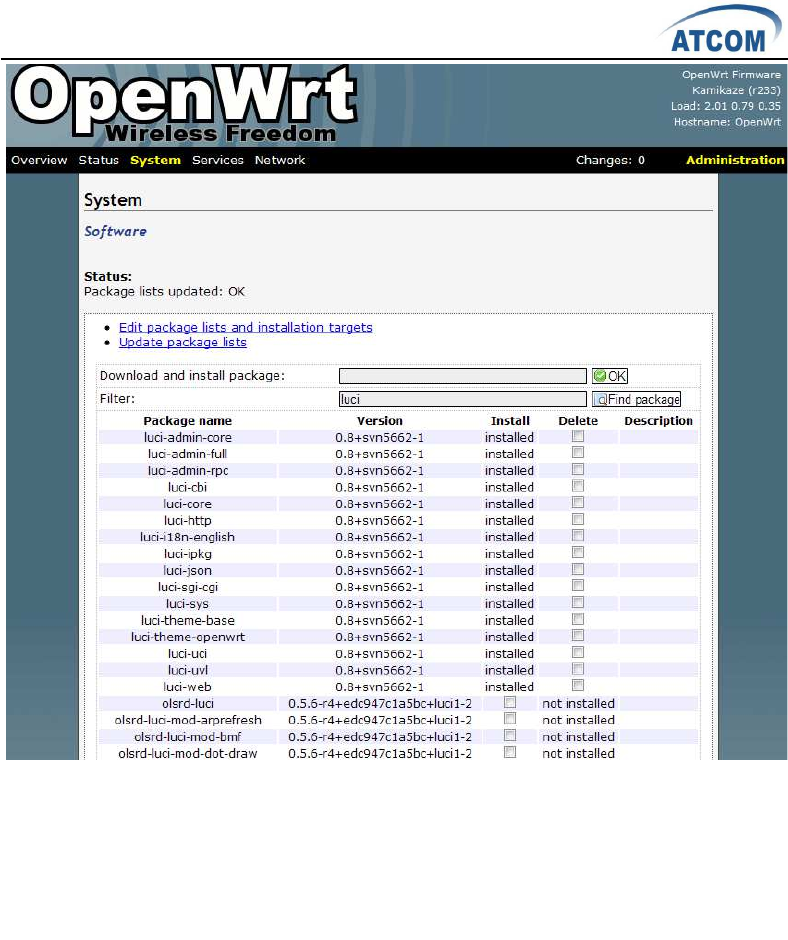Check delete box for luci-admin-core

point(578,436)
